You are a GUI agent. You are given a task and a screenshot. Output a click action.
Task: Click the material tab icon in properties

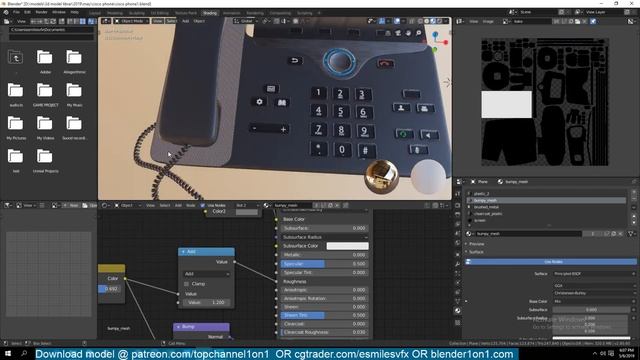point(458,311)
